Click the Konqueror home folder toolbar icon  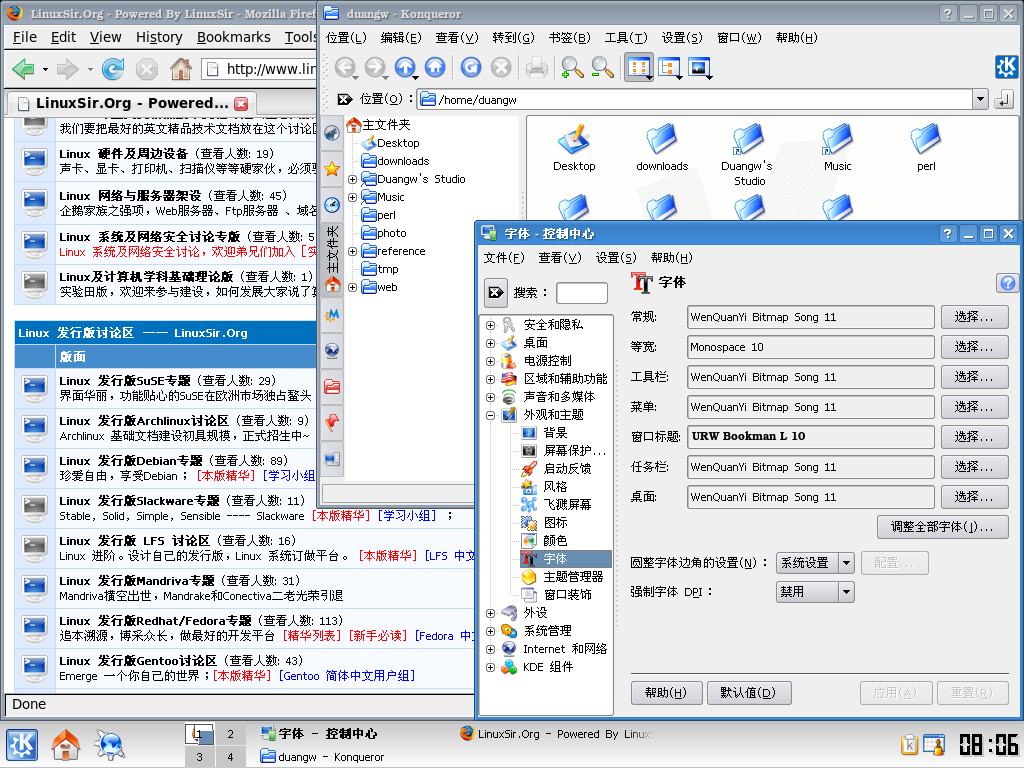435,67
